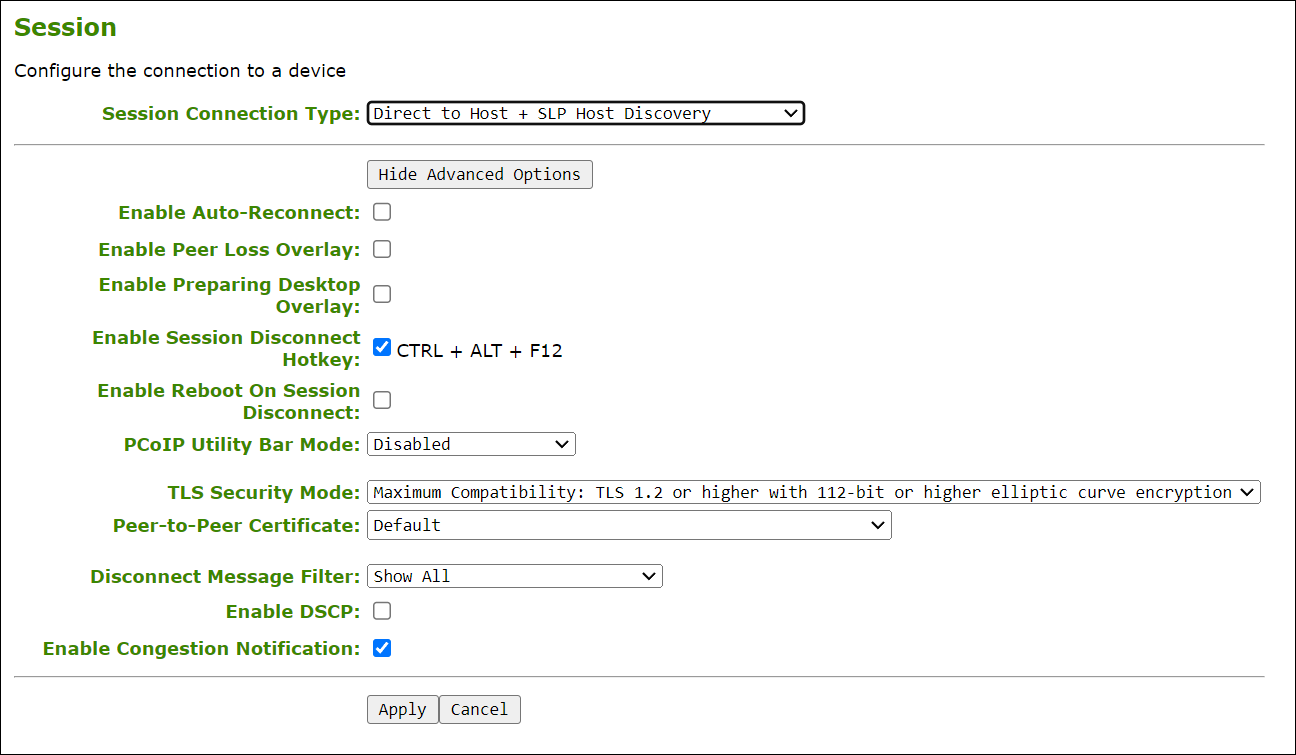Expand the TLS Security Mode dropdown
Image resolution: width=1296 pixels, height=755 pixels.
(814, 492)
